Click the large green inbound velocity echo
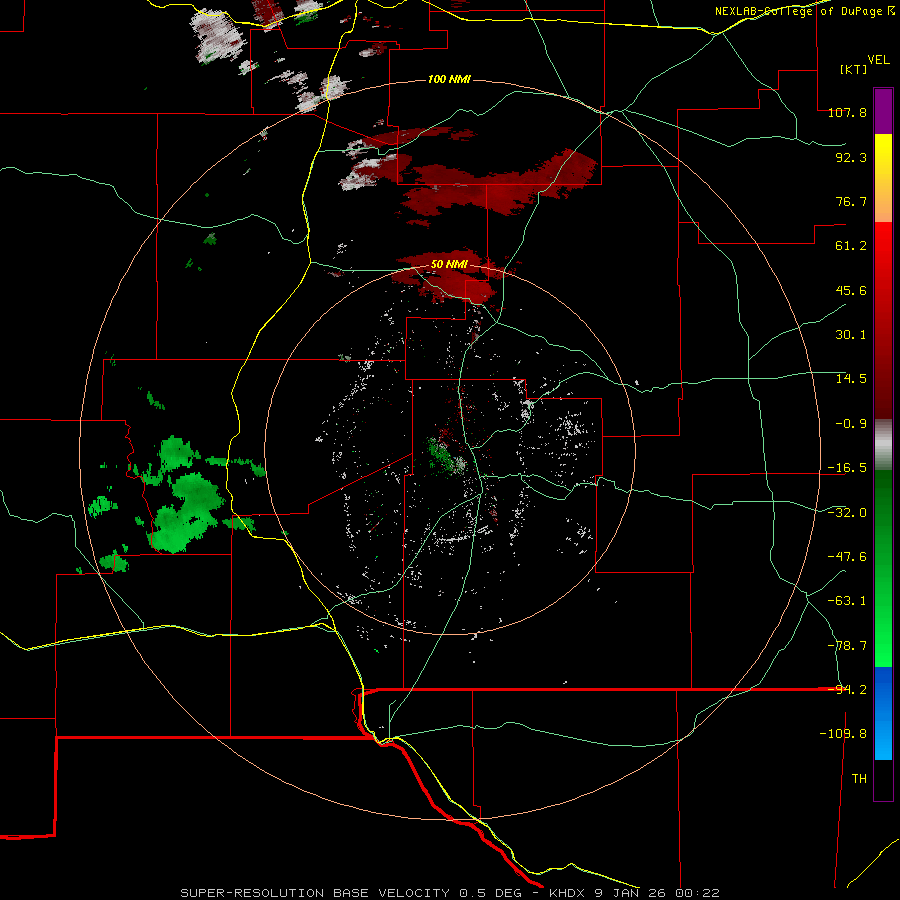The width and height of the screenshot is (900, 900). [x=185, y=512]
